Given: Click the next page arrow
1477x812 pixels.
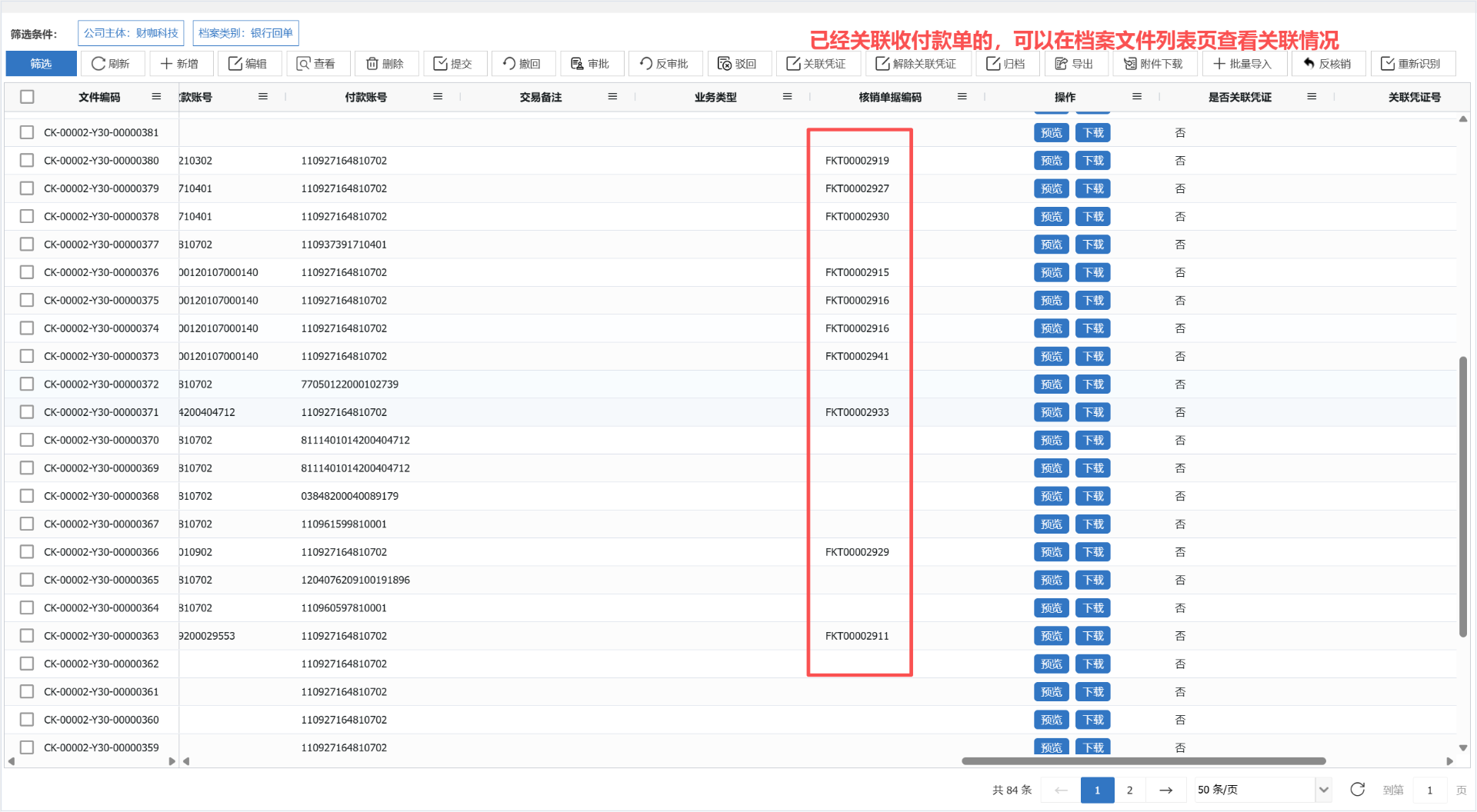Looking at the screenshot, I should pos(1165,790).
